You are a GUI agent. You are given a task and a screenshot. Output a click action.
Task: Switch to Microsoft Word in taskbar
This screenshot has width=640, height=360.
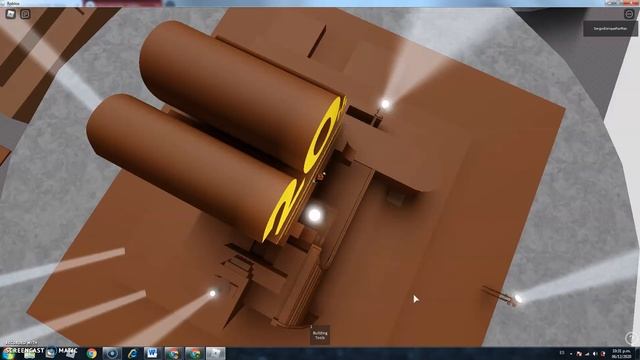coord(152,353)
